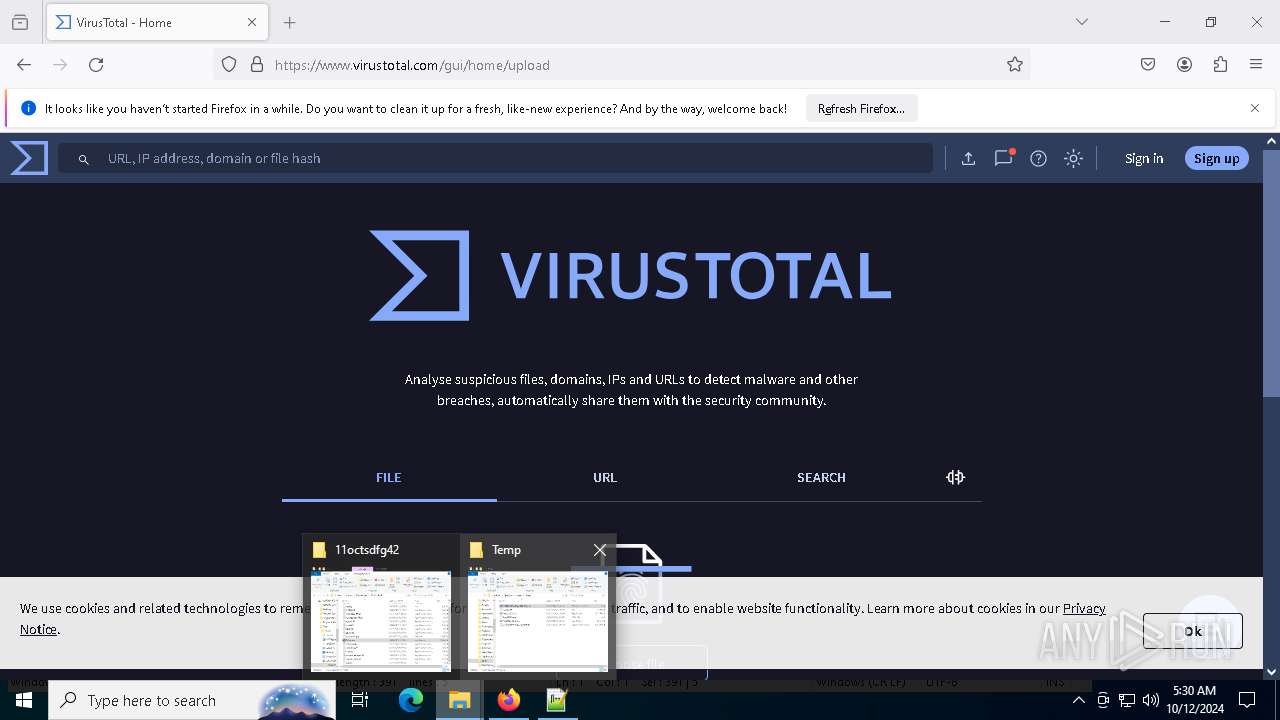1280x720 pixels.
Task: Click File Explorer taskbar icon
Action: coord(459,700)
